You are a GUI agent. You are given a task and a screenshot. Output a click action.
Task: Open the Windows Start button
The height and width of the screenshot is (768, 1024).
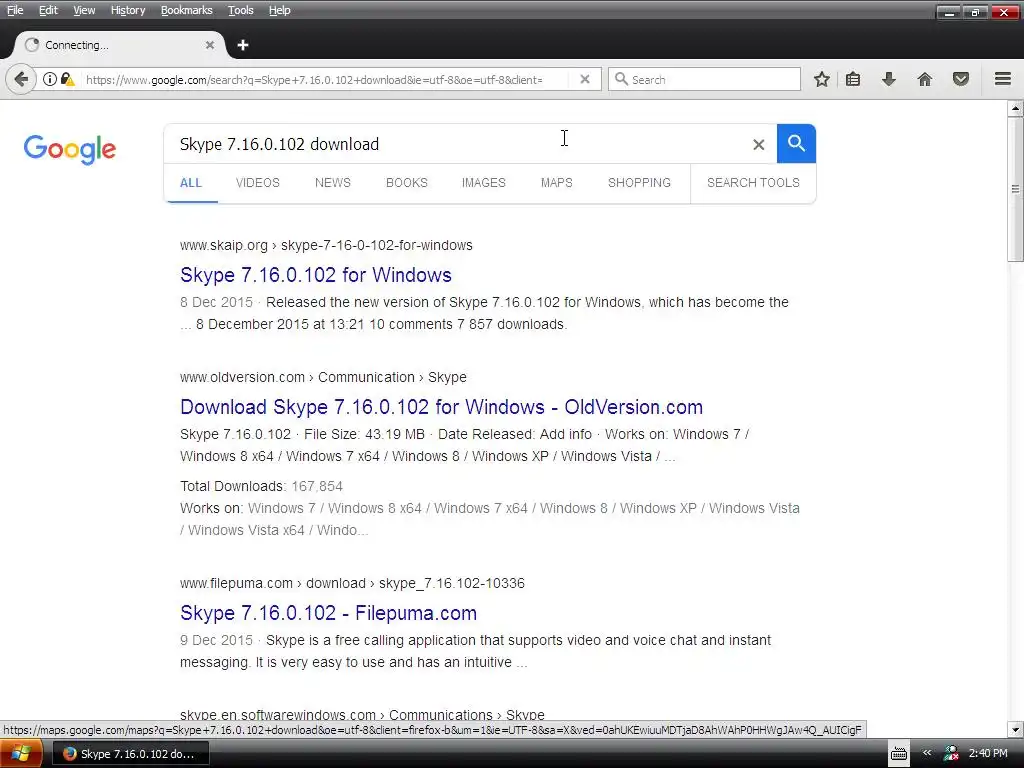[20, 754]
